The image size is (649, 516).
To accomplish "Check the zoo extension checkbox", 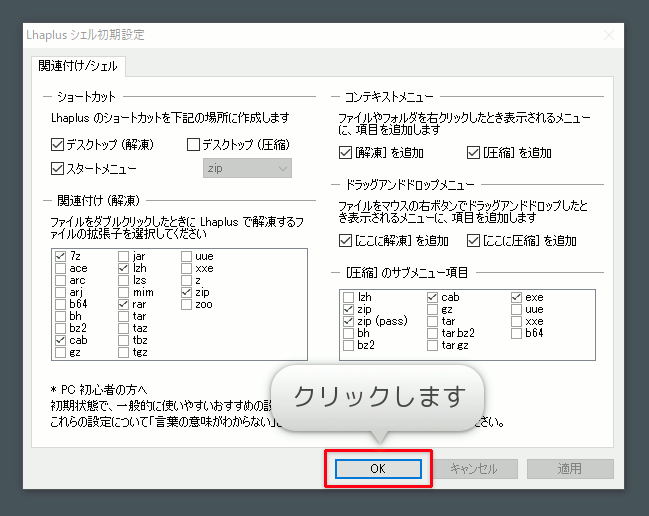I will [186, 305].
